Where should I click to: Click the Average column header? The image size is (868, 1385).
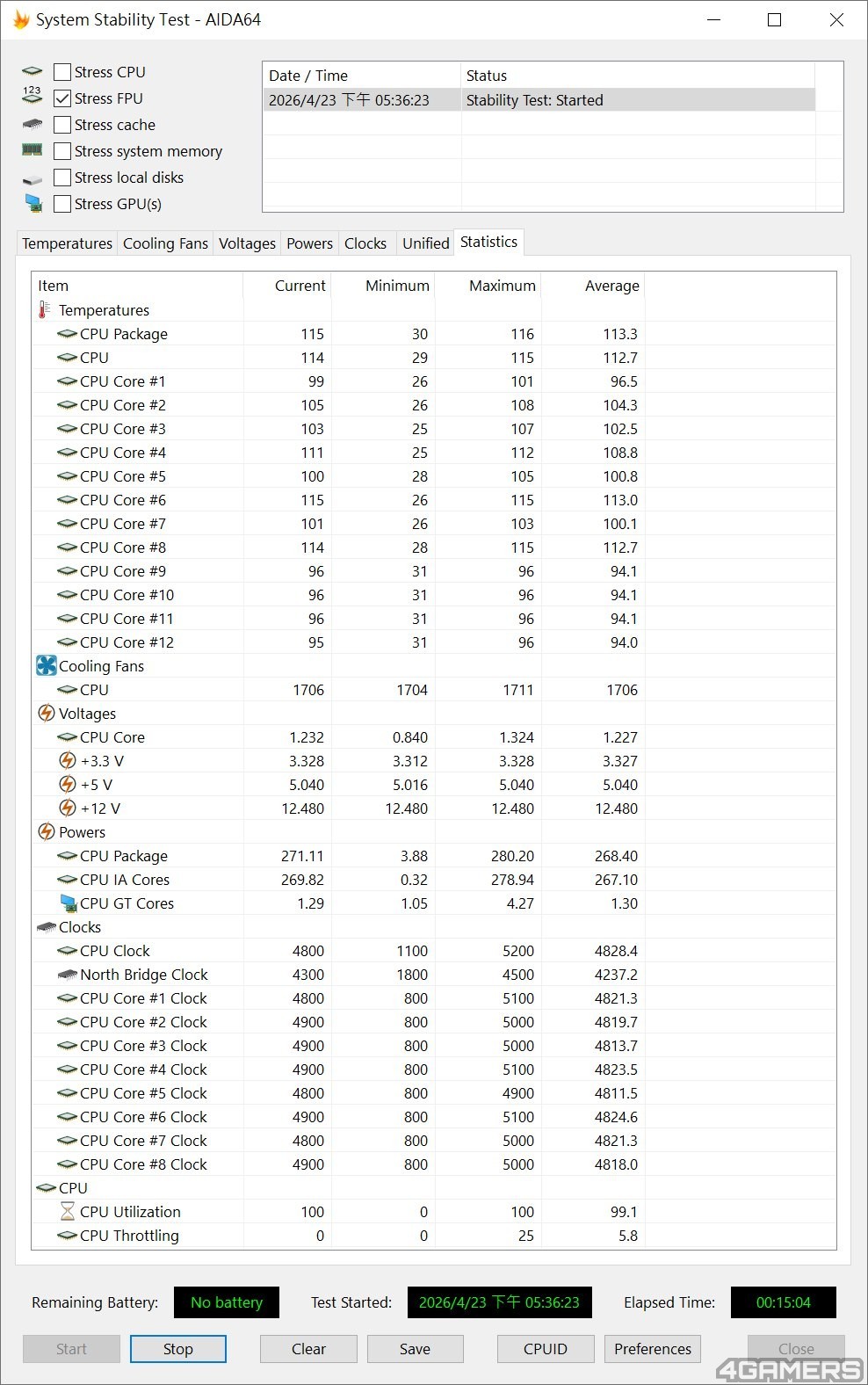(x=592, y=286)
